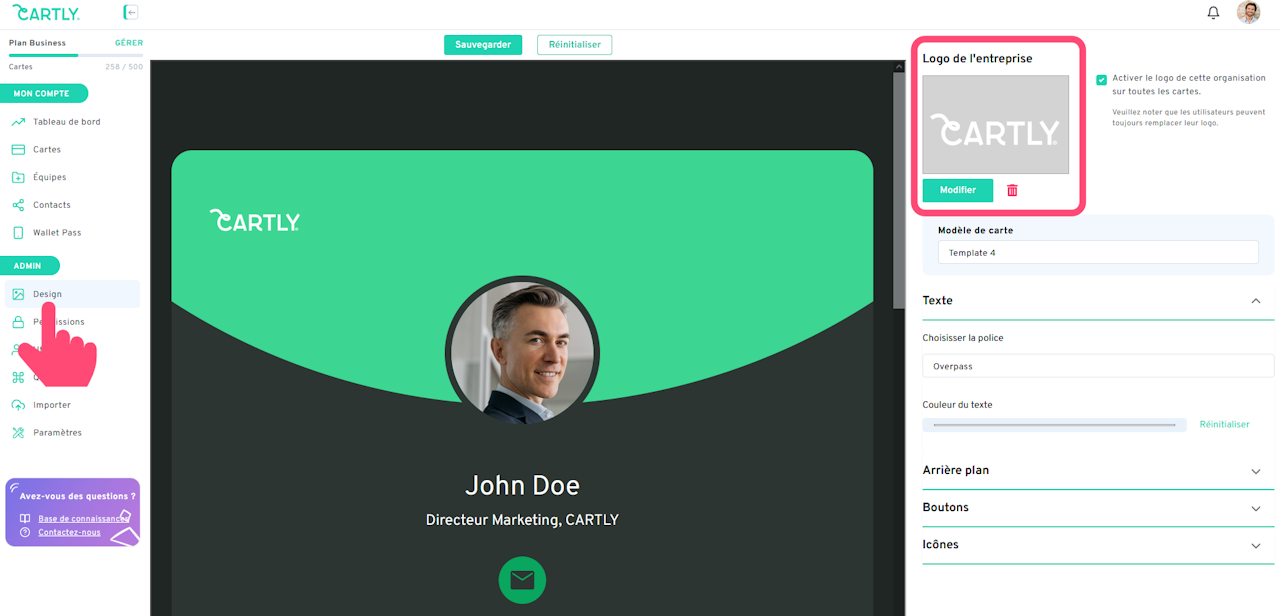This screenshot has width=1280, height=616.
Task: Navigate to Contacts
Action: tap(52, 205)
